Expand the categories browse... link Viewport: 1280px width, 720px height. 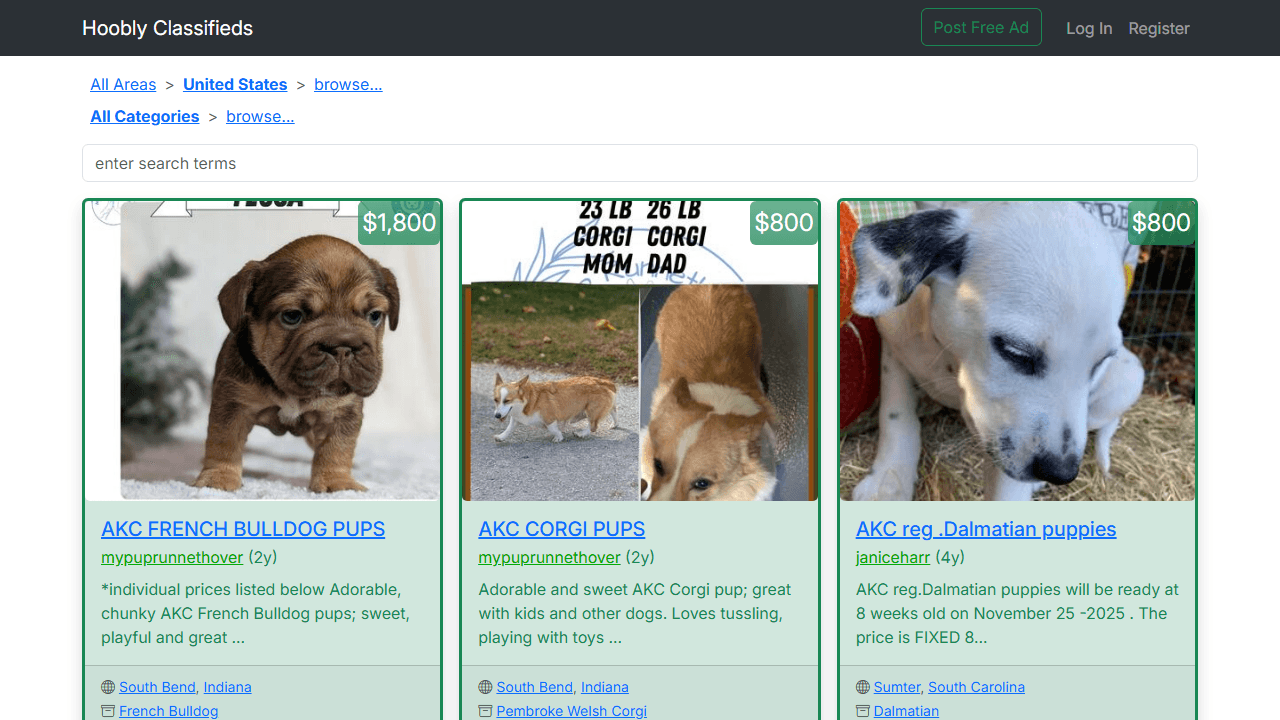click(x=260, y=117)
